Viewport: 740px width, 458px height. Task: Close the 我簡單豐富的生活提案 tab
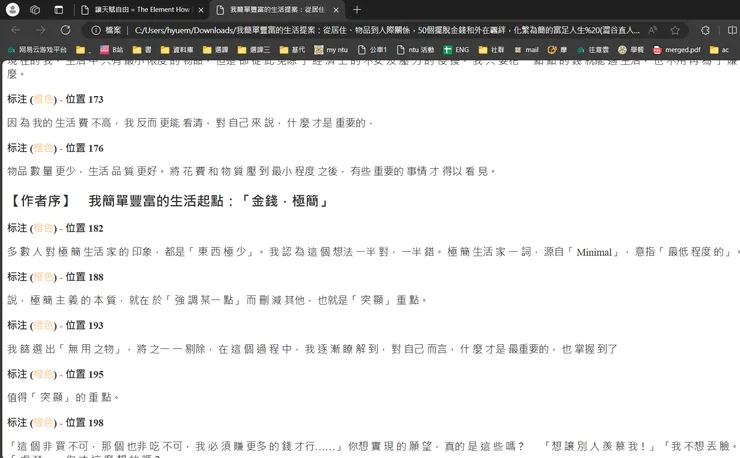tap(336, 10)
